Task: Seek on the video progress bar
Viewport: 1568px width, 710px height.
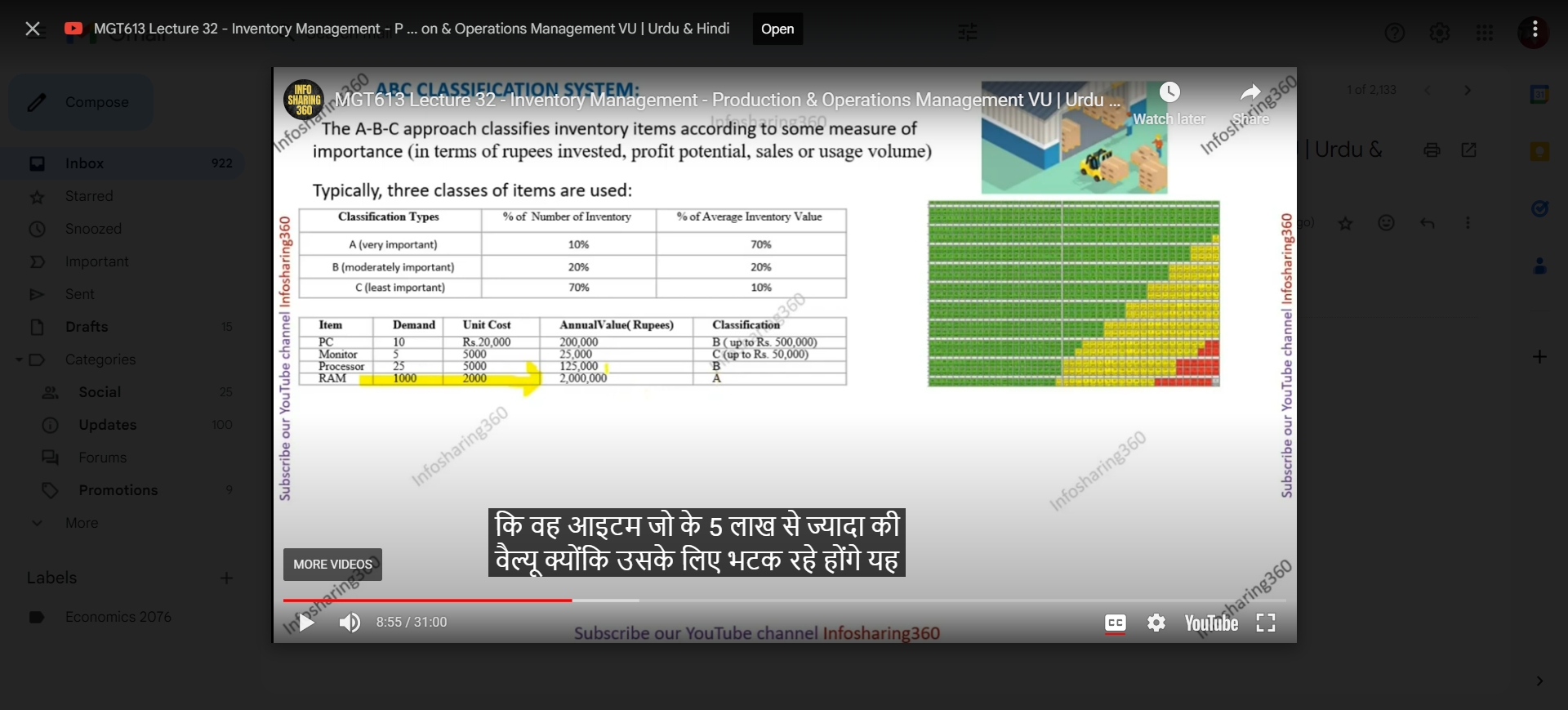Action: tap(784, 601)
